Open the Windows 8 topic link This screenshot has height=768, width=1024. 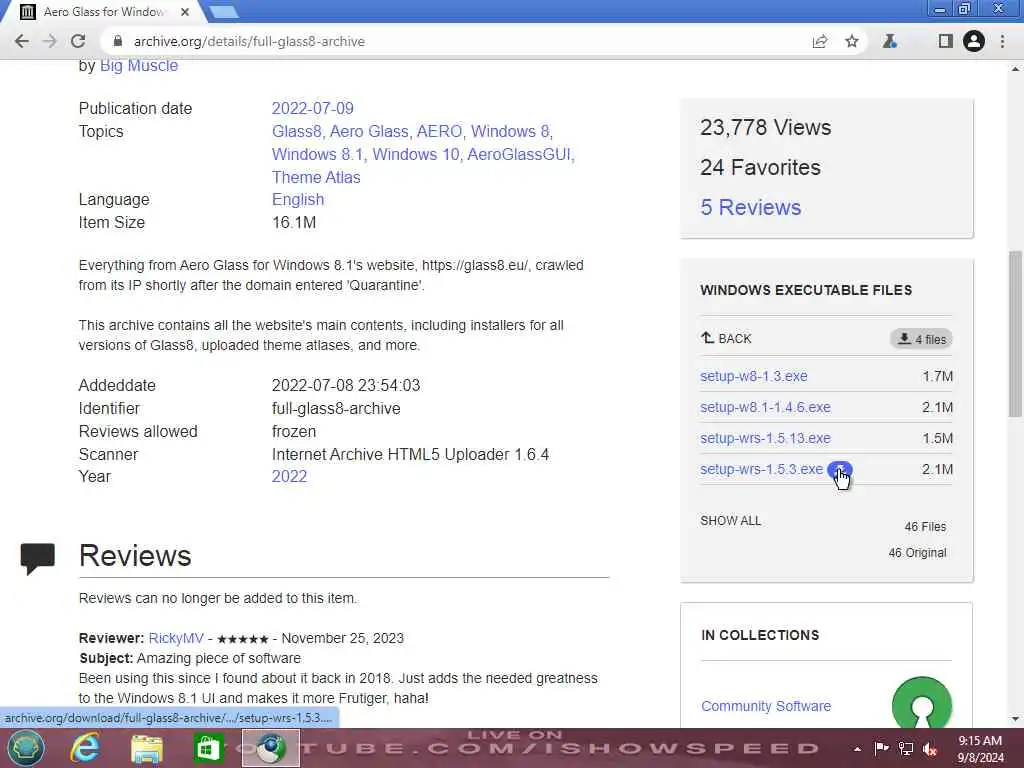coord(510,131)
